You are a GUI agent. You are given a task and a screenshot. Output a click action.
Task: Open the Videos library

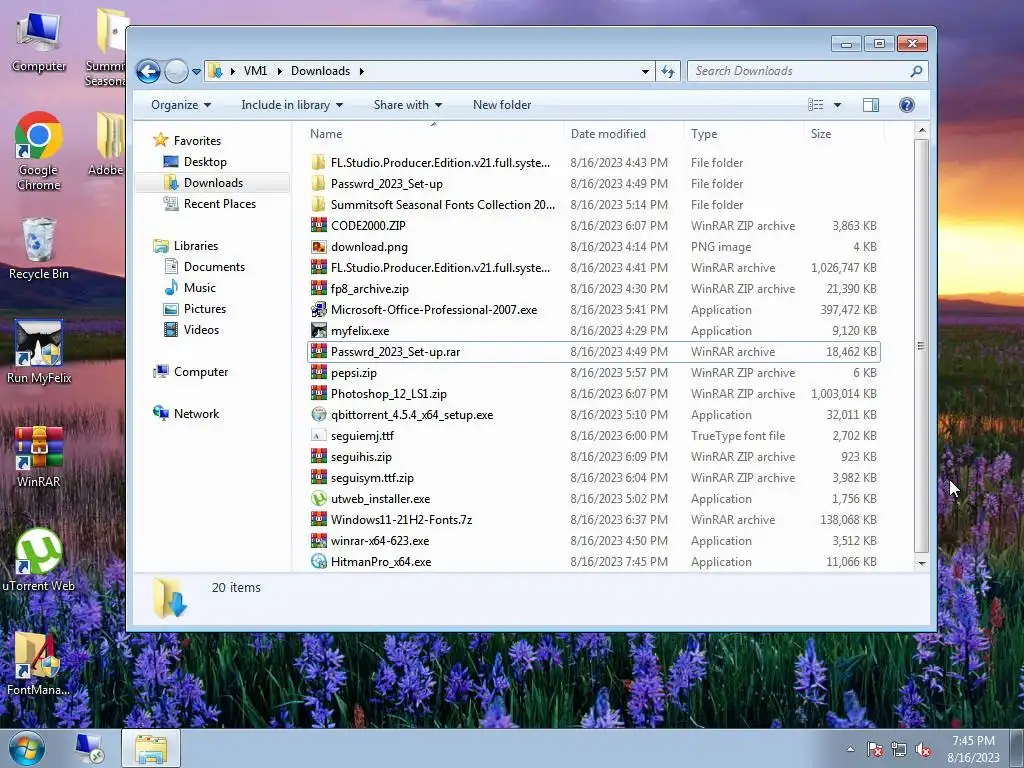[200, 330]
